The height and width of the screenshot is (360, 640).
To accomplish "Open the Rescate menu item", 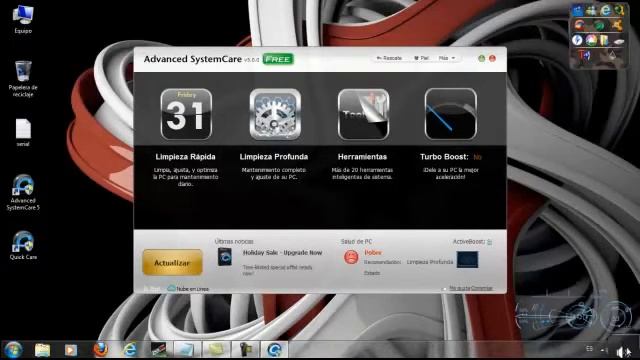I will (x=389, y=58).
